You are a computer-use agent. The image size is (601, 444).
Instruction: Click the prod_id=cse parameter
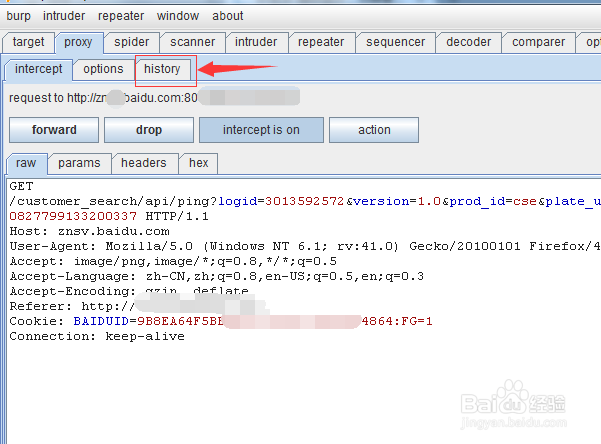(x=493, y=201)
